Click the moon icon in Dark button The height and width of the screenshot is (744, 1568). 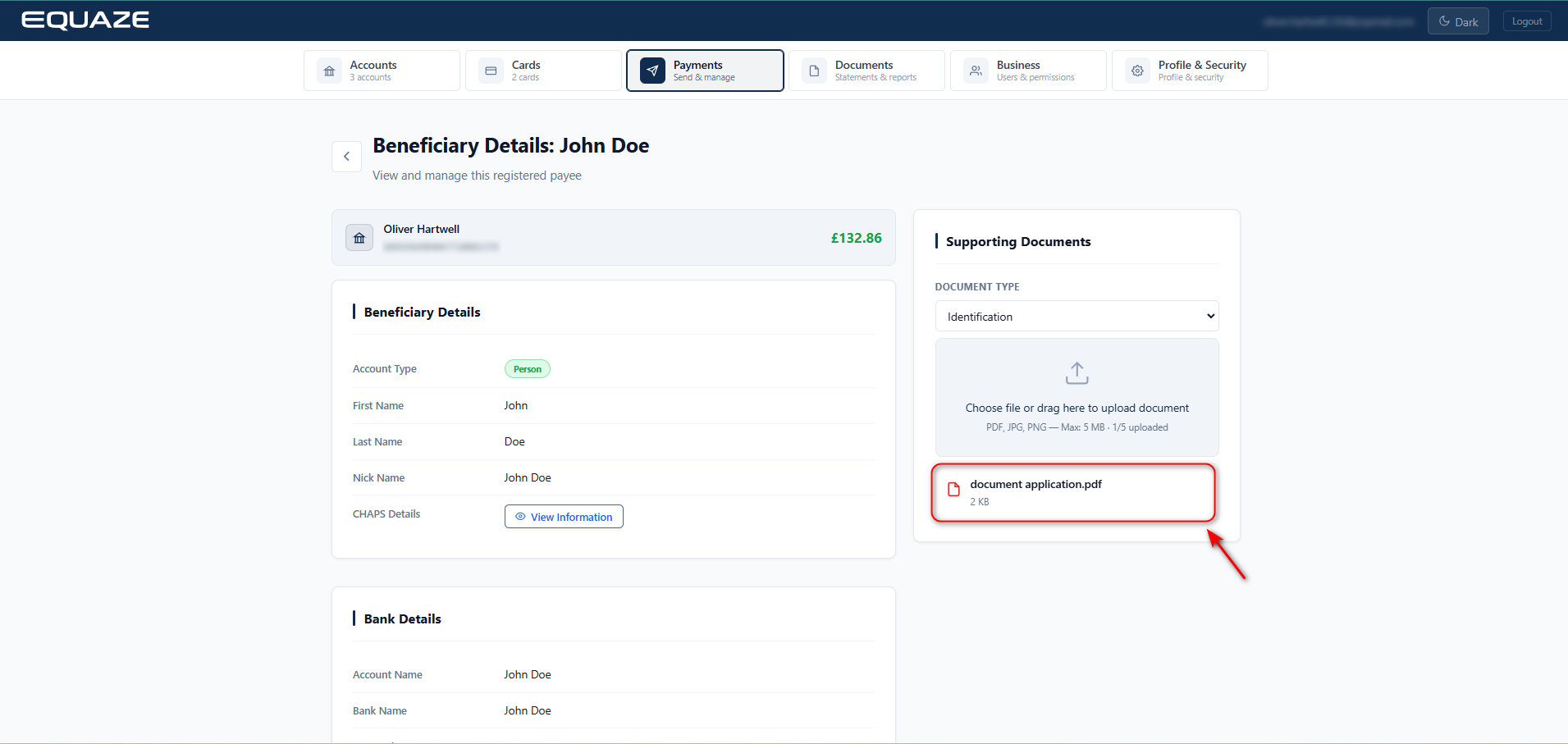tap(1445, 21)
